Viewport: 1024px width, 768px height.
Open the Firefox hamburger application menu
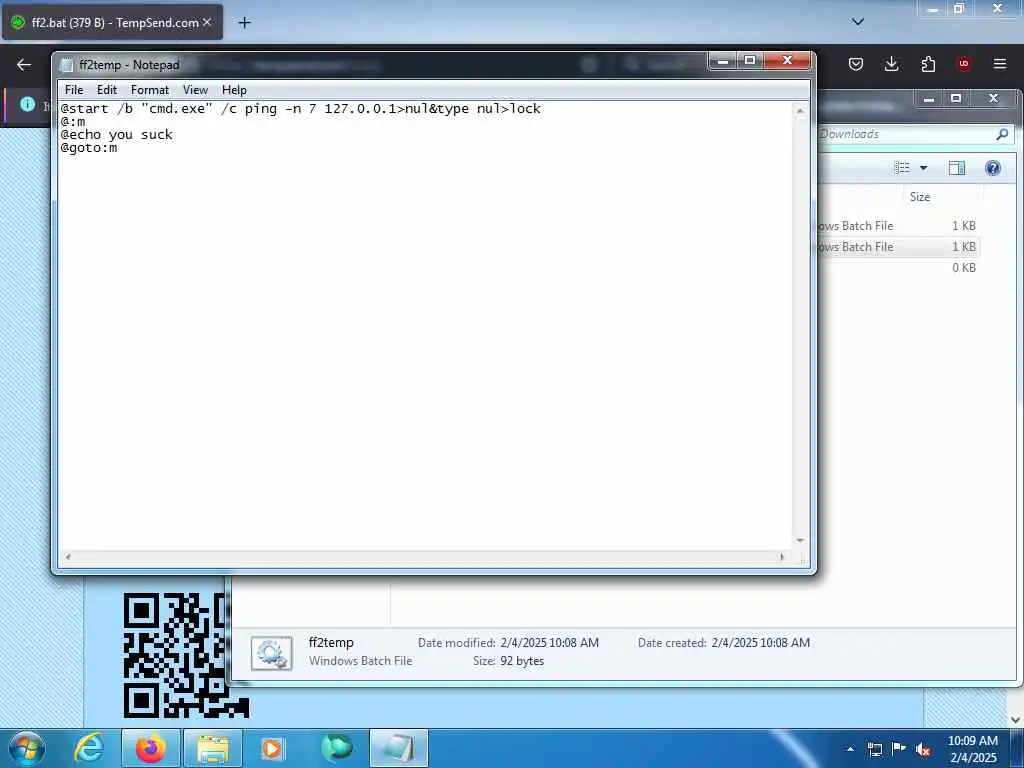[x=1000, y=64]
